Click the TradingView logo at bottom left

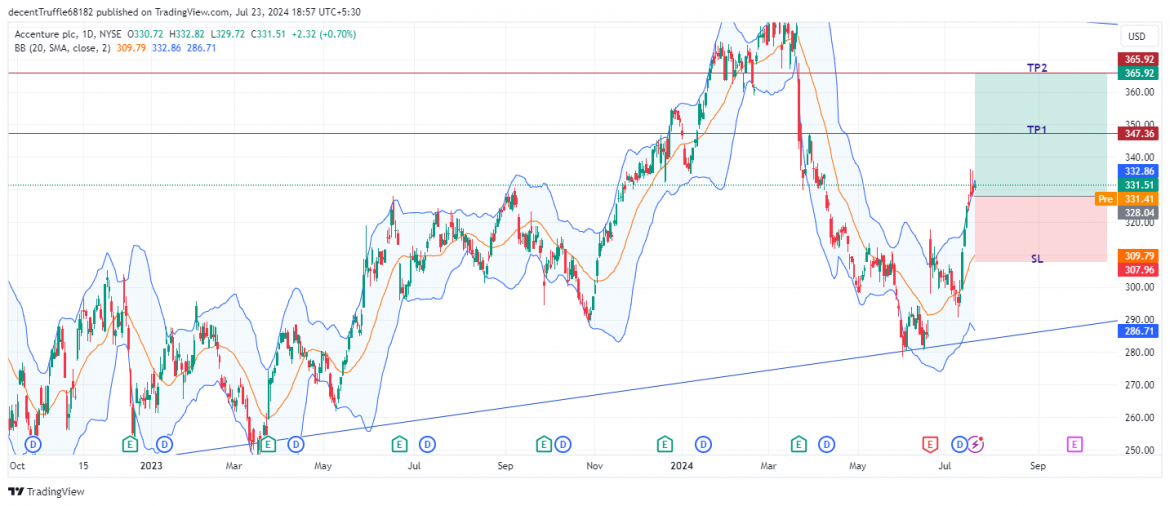point(46,491)
